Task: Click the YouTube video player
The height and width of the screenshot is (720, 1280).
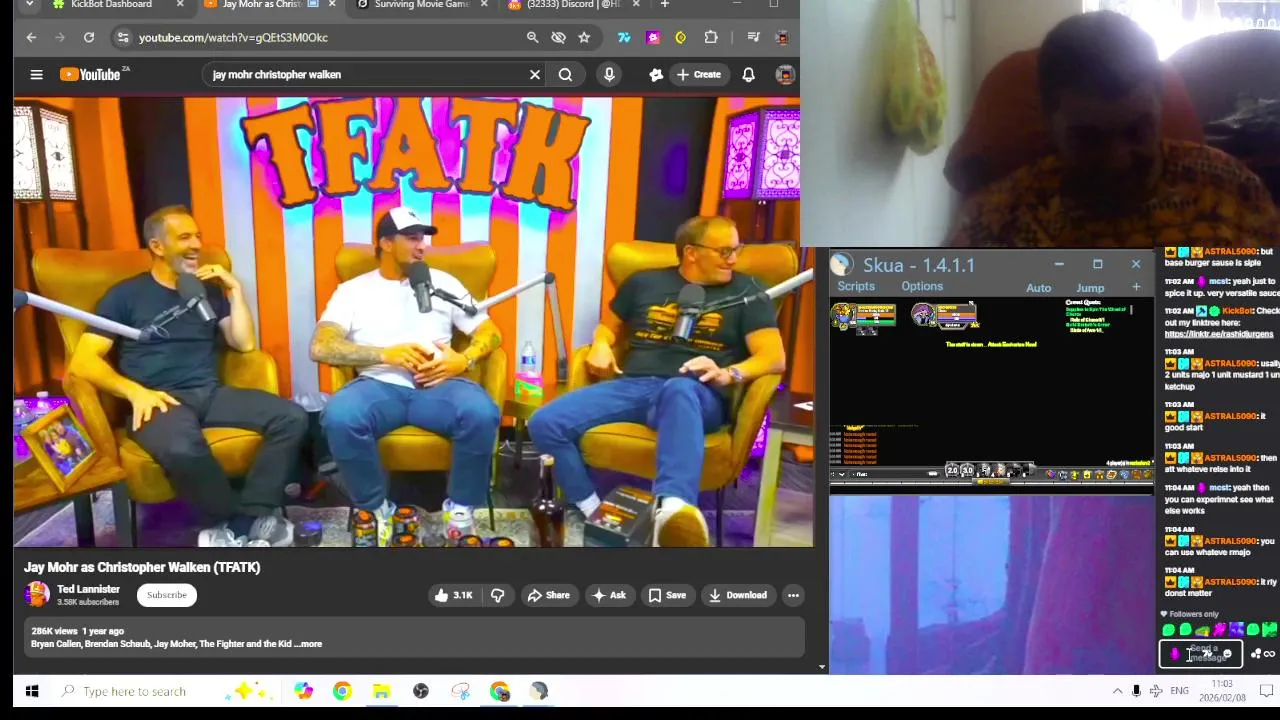Action: click(x=414, y=322)
